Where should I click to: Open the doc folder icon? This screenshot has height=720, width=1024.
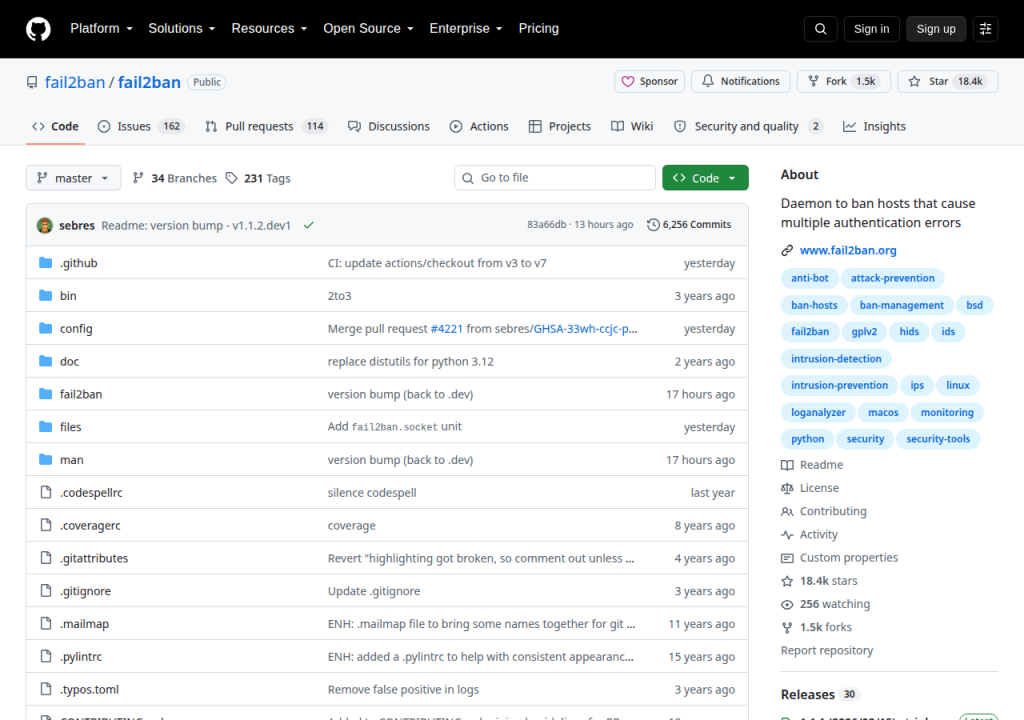click(46, 361)
